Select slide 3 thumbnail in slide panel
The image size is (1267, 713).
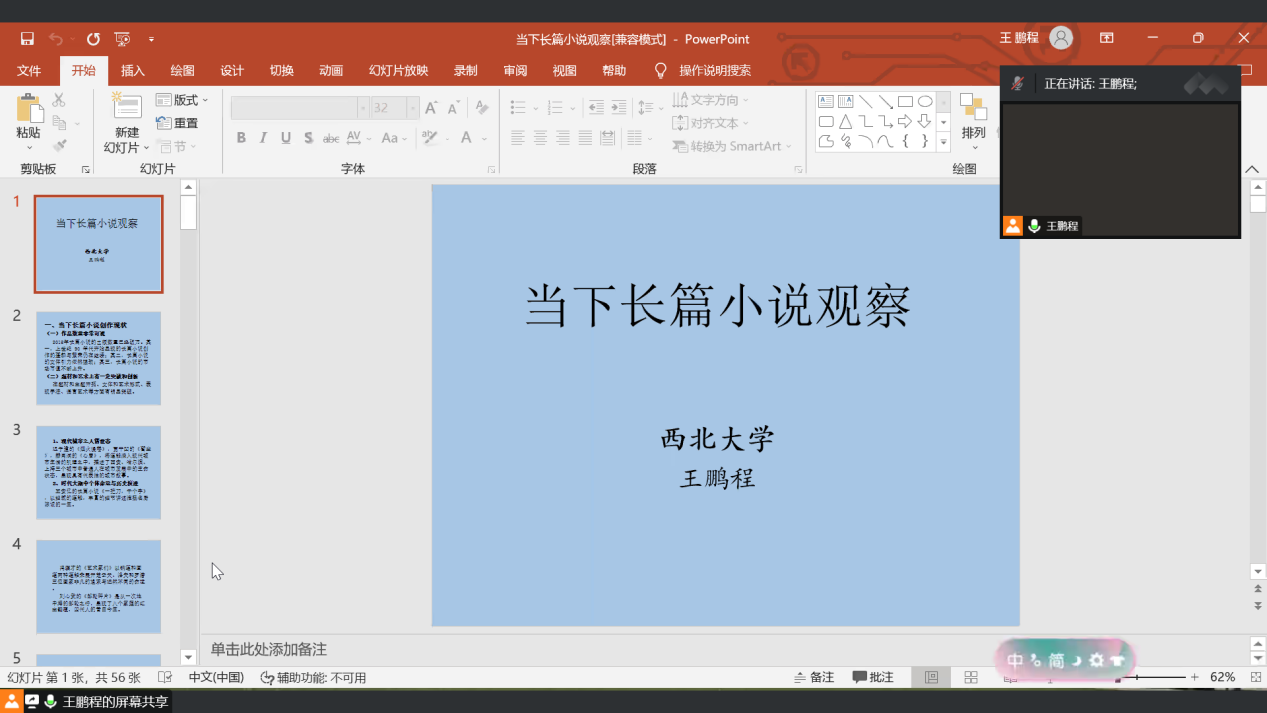point(98,472)
